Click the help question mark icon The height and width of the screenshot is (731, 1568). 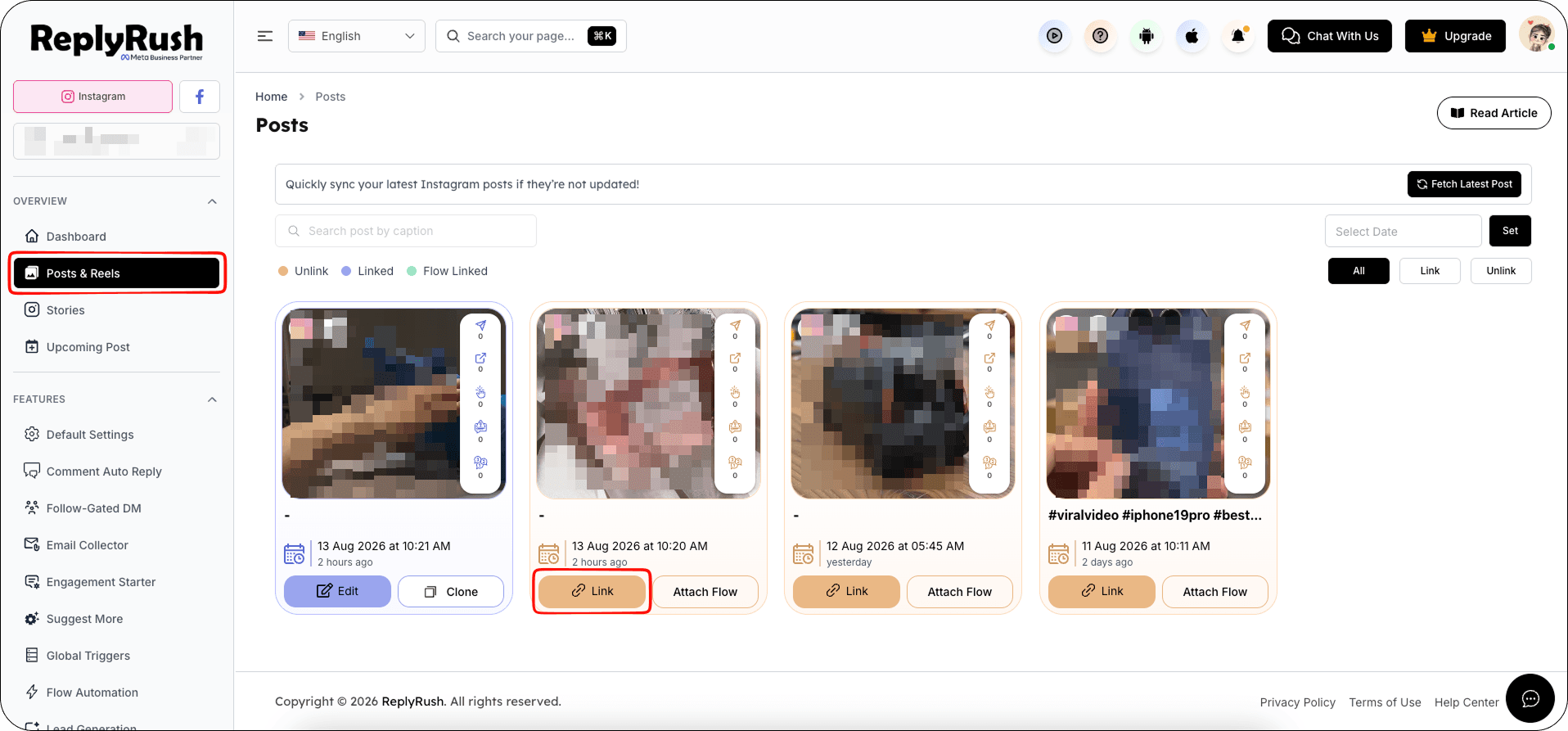(x=1101, y=36)
